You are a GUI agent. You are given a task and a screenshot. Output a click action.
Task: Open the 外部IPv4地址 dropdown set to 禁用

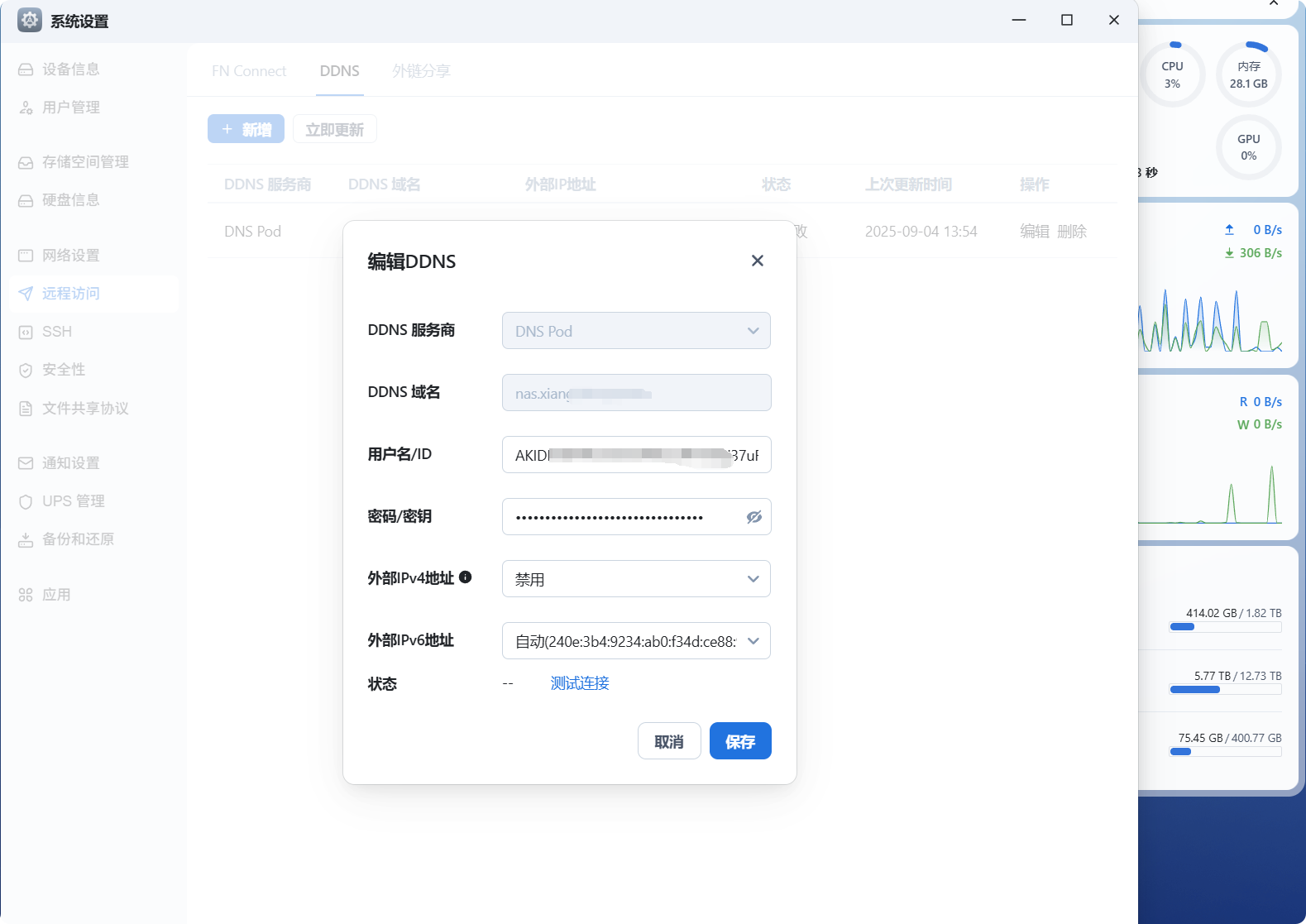tap(636, 579)
